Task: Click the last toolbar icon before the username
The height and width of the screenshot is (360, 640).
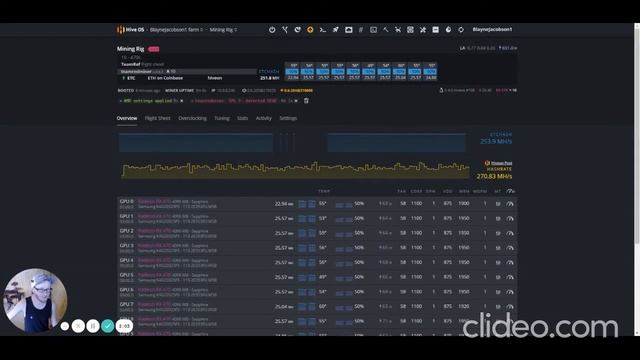Action: click(x=461, y=30)
